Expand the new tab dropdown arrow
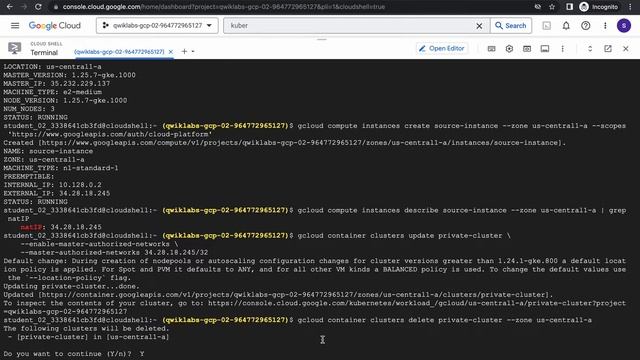The height and width of the screenshot is (360, 640). [193, 52]
